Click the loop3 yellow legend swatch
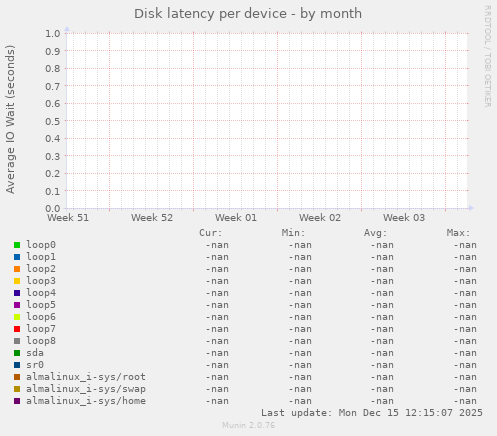Screen dimensions: 497x436 coord(17,281)
